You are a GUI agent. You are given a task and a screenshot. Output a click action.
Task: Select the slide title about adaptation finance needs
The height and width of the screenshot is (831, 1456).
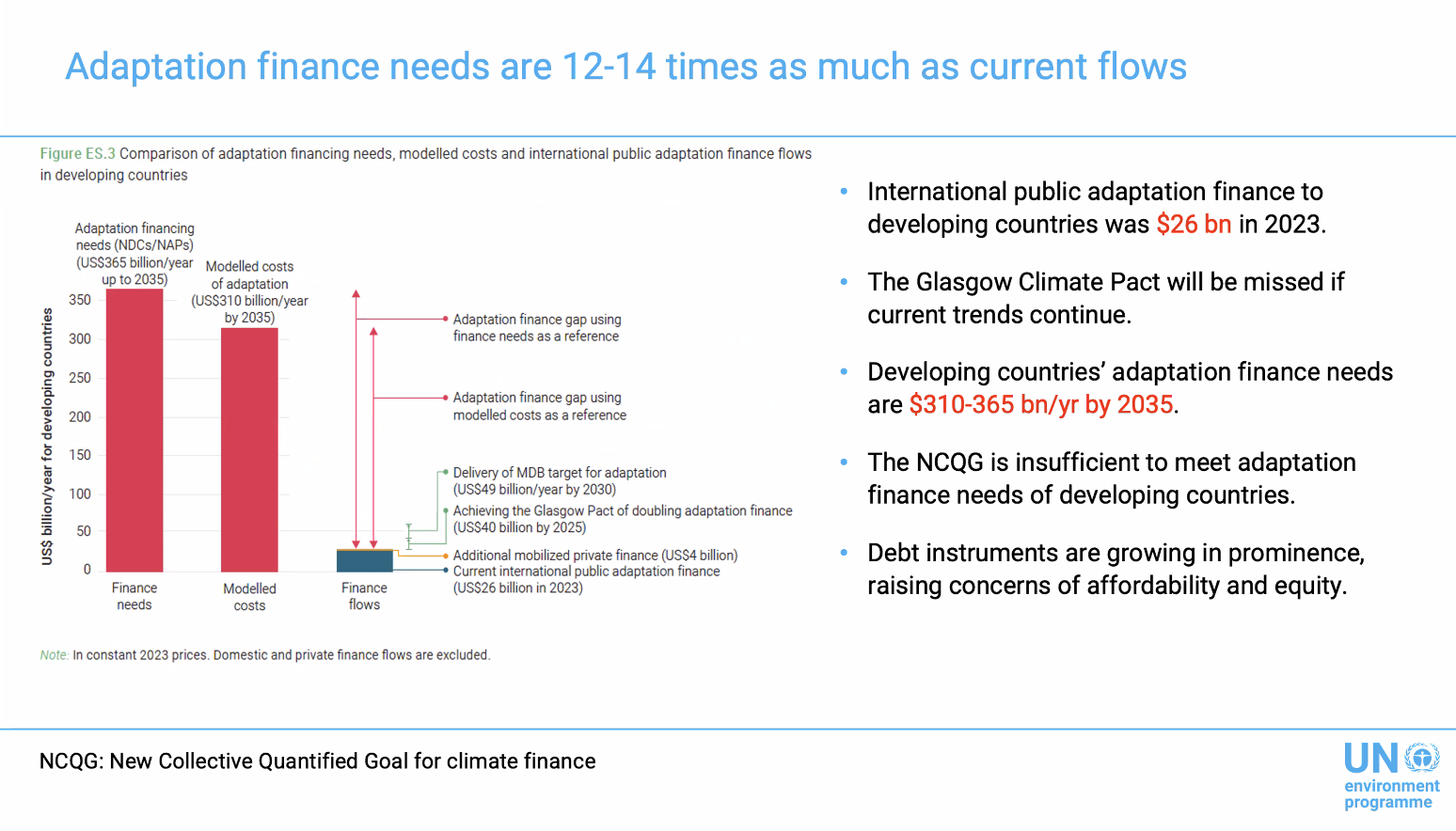(x=625, y=67)
